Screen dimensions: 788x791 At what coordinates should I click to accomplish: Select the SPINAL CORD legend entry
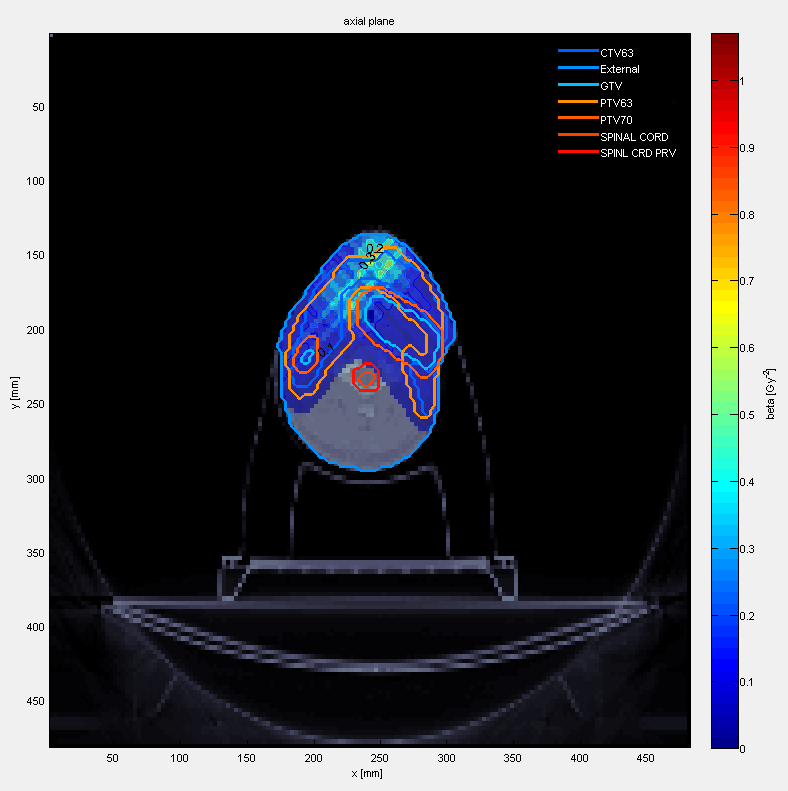pyautogui.click(x=634, y=137)
